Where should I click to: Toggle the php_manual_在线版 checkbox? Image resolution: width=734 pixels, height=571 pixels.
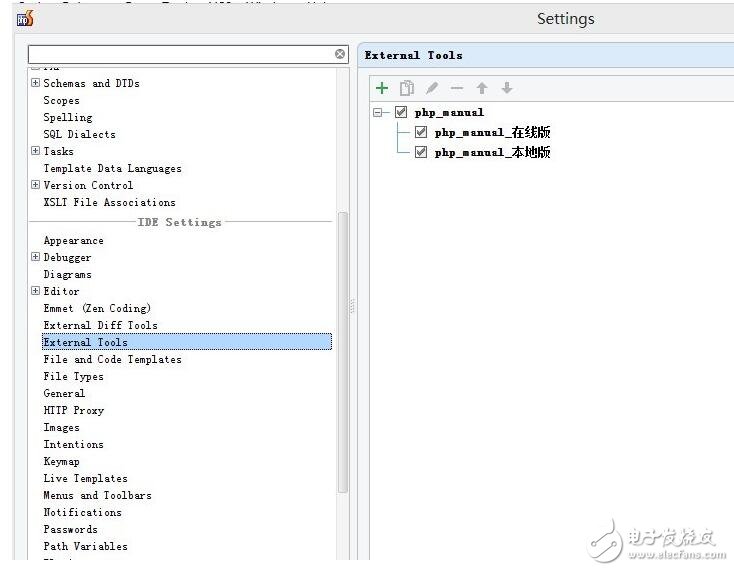[421, 132]
